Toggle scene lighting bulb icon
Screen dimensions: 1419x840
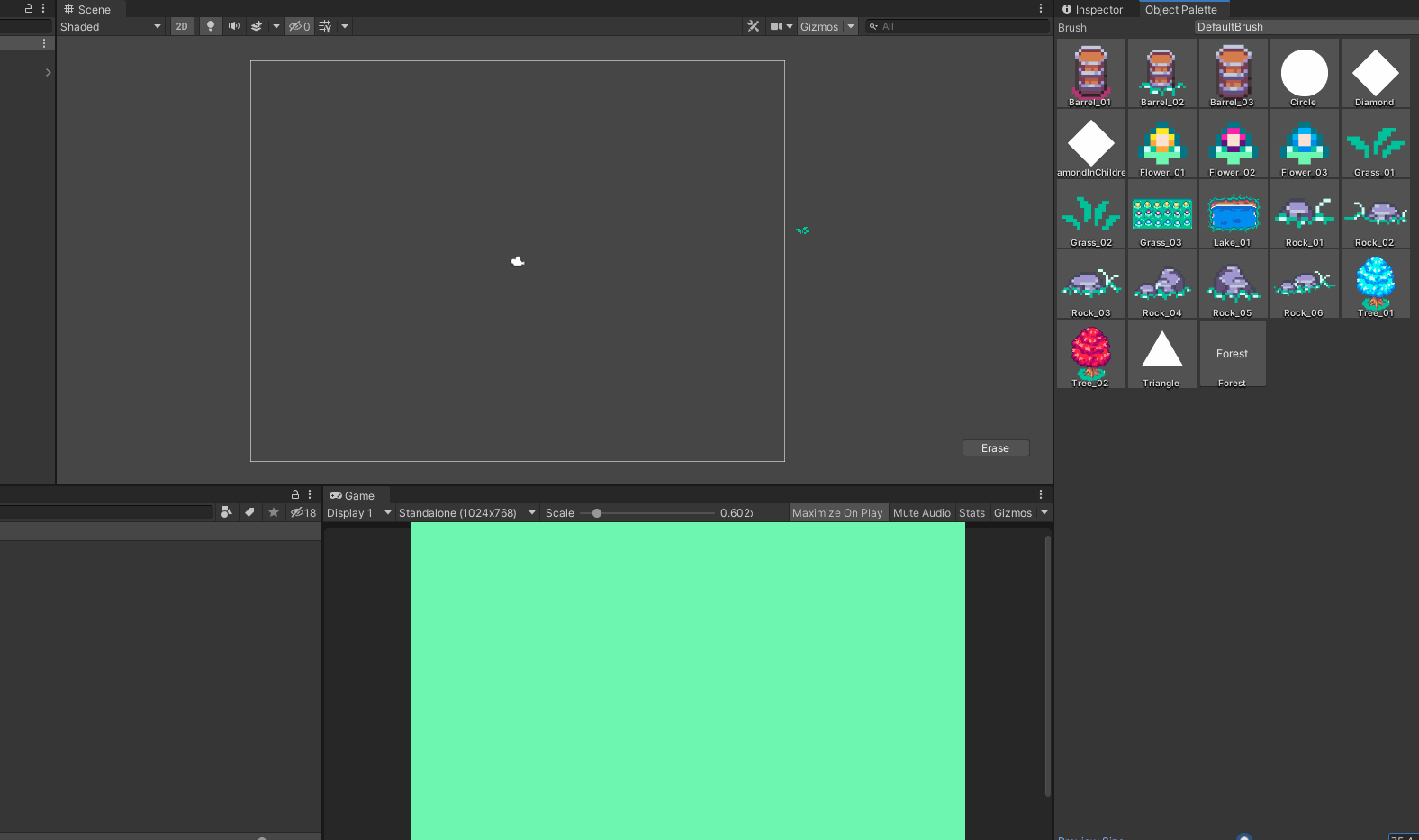pos(211,26)
